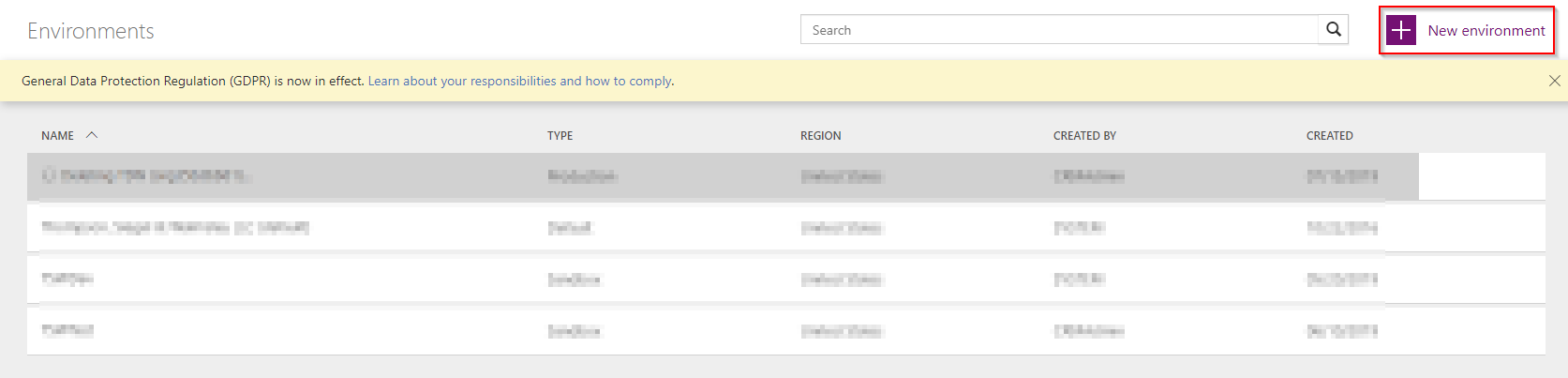Click the second row's created date
Screen dimensions: 1568x378
click(x=1341, y=228)
